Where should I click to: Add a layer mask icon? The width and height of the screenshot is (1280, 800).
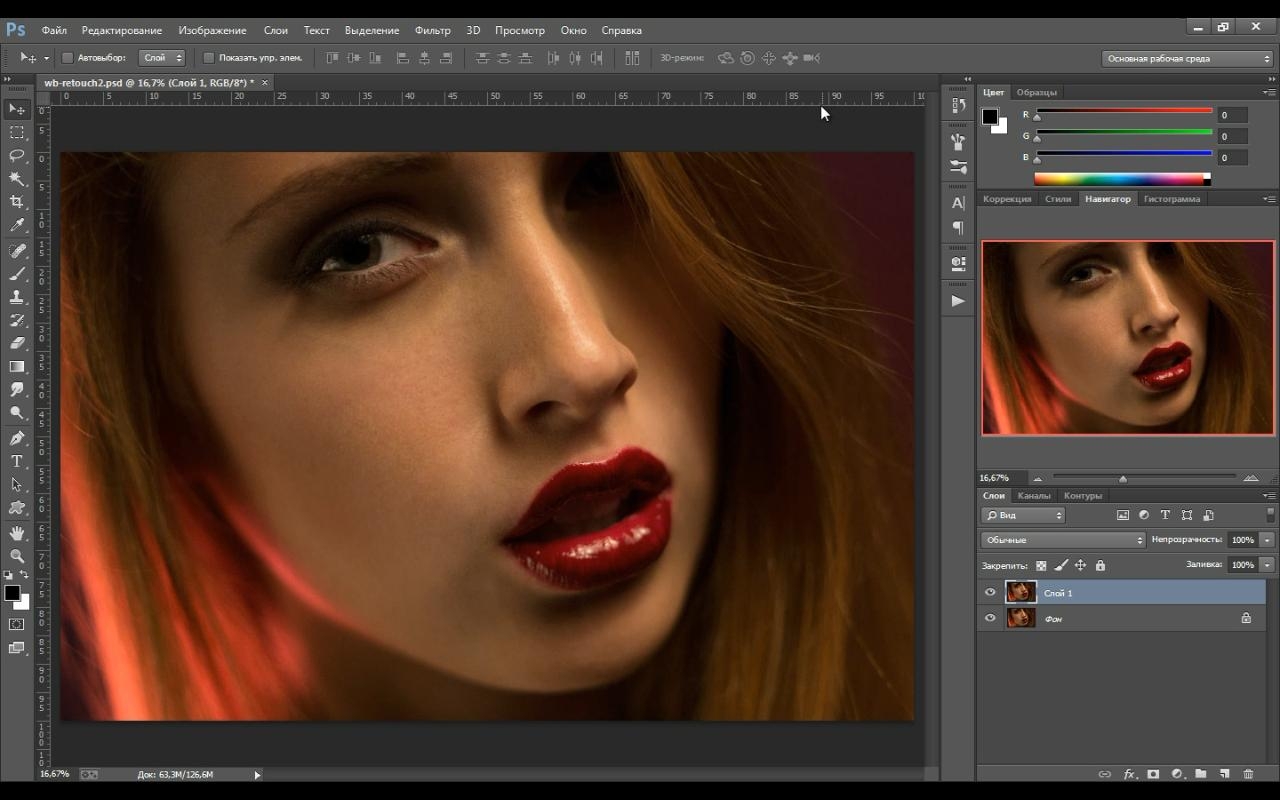pyautogui.click(x=1153, y=774)
